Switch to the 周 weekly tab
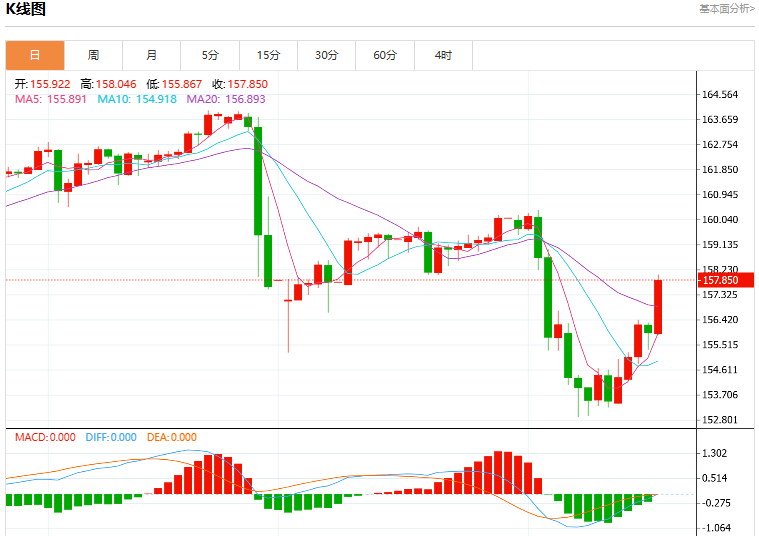The width and height of the screenshot is (759, 536). (93, 55)
